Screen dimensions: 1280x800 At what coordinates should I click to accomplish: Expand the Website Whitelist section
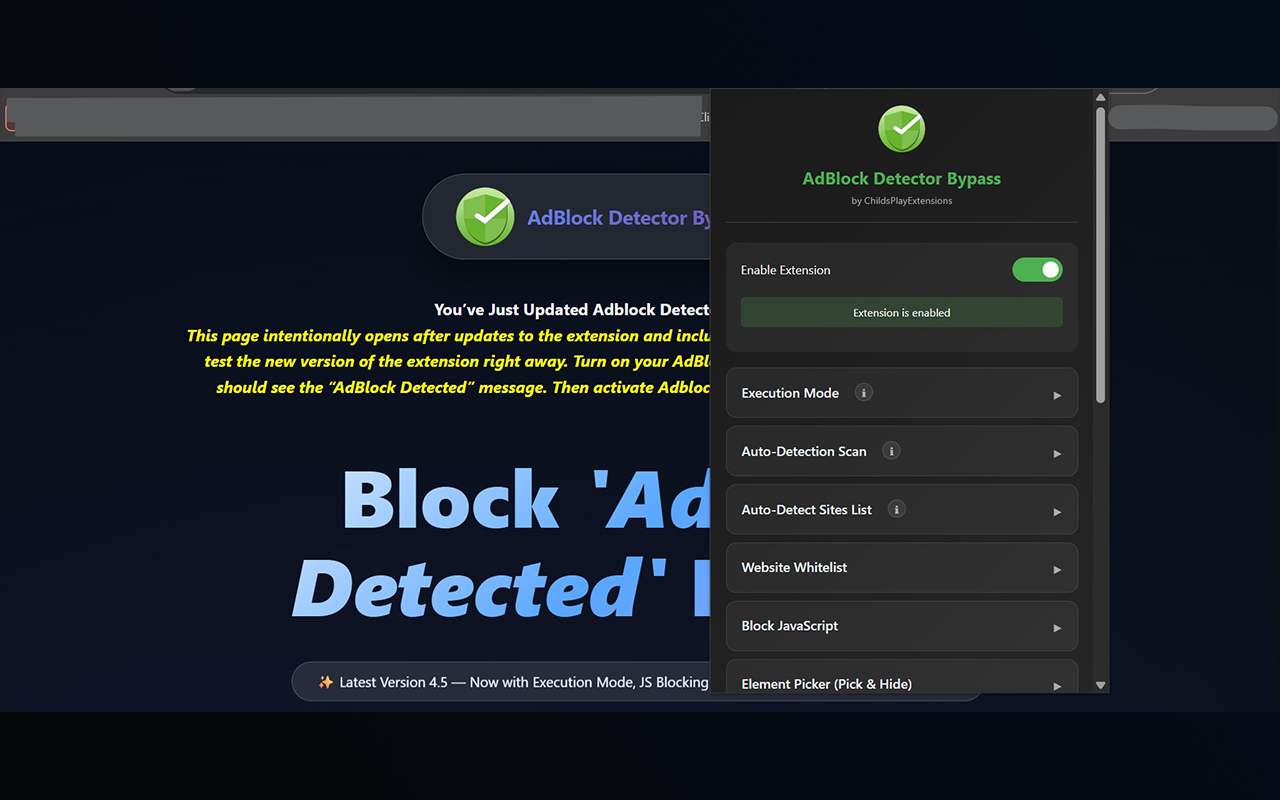[x=901, y=567]
